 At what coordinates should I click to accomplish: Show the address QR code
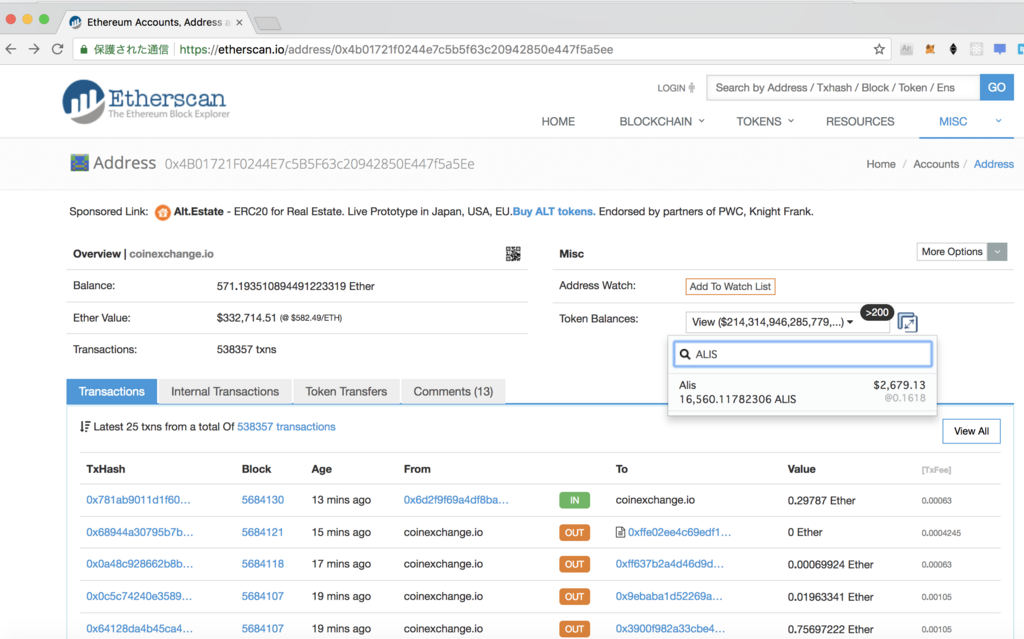(x=513, y=254)
